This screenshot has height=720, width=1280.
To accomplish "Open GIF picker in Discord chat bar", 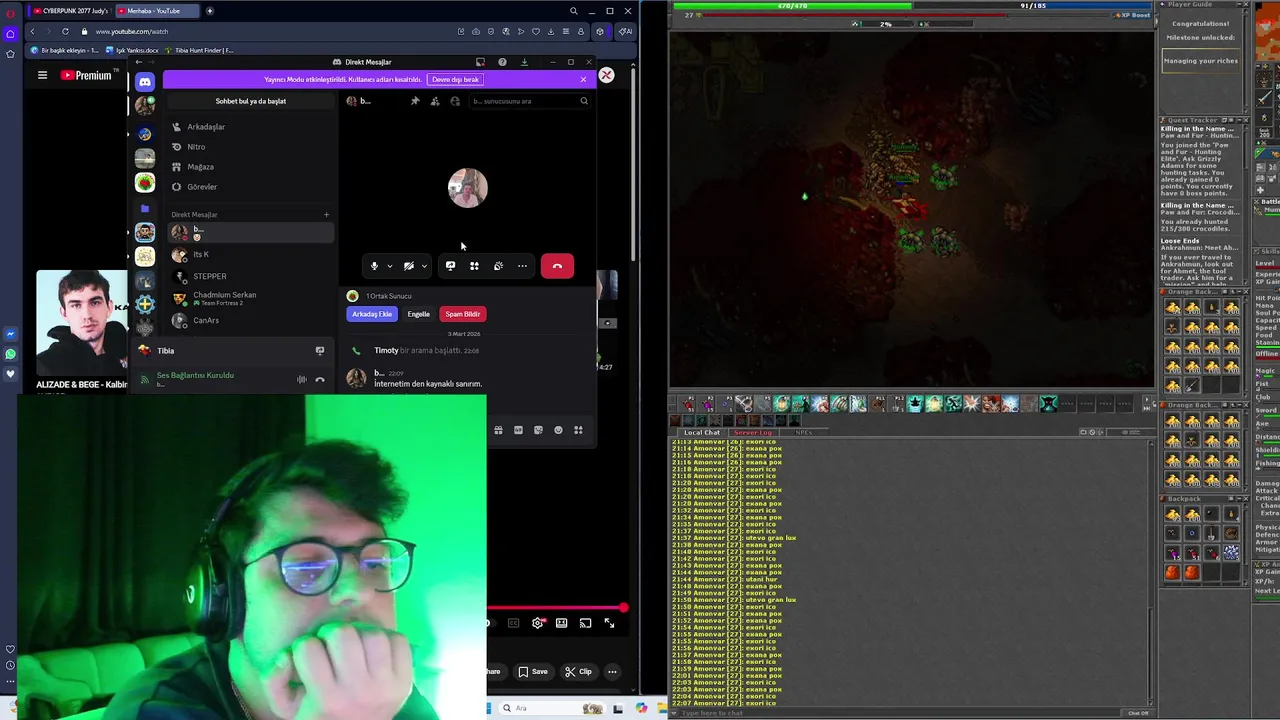I will pos(518,430).
